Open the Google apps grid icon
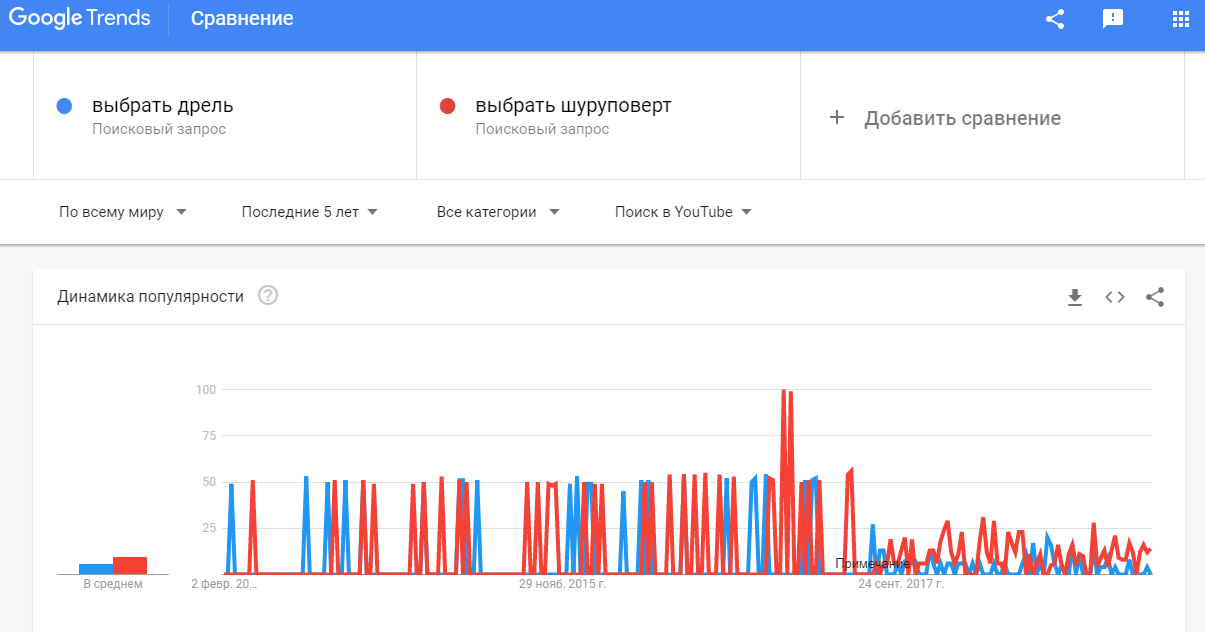Viewport: 1205px width, 632px height. [x=1180, y=18]
